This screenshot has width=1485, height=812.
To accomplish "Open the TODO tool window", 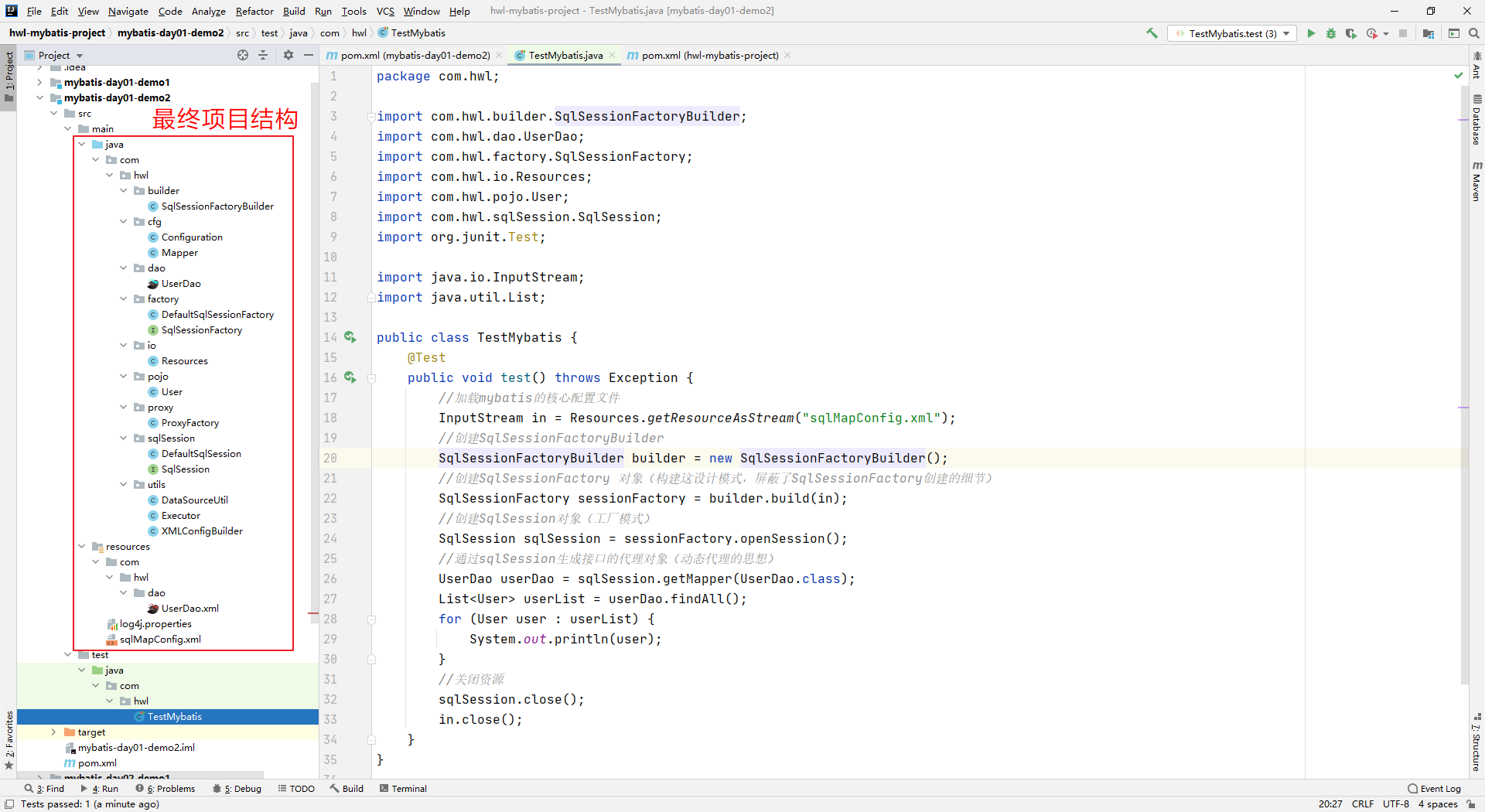I will point(296,789).
